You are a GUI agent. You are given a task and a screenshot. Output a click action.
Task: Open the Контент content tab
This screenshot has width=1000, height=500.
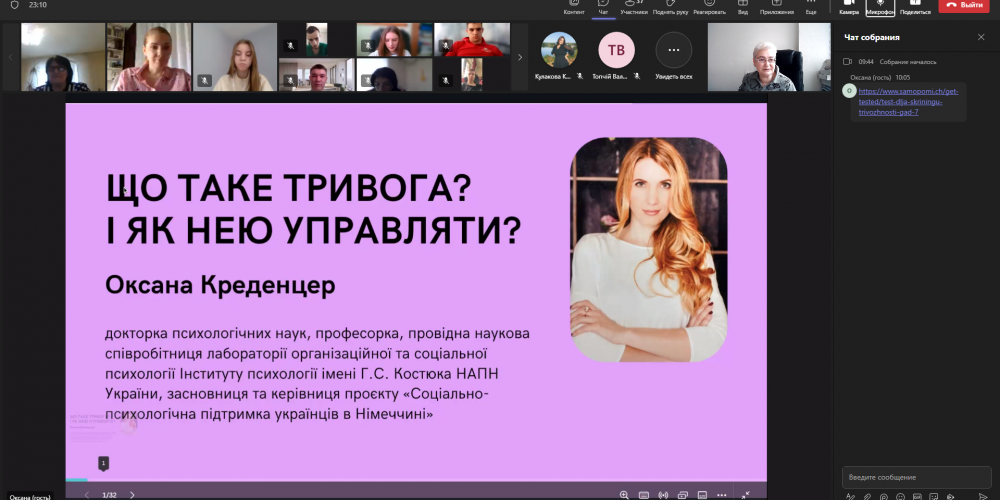pyautogui.click(x=574, y=5)
